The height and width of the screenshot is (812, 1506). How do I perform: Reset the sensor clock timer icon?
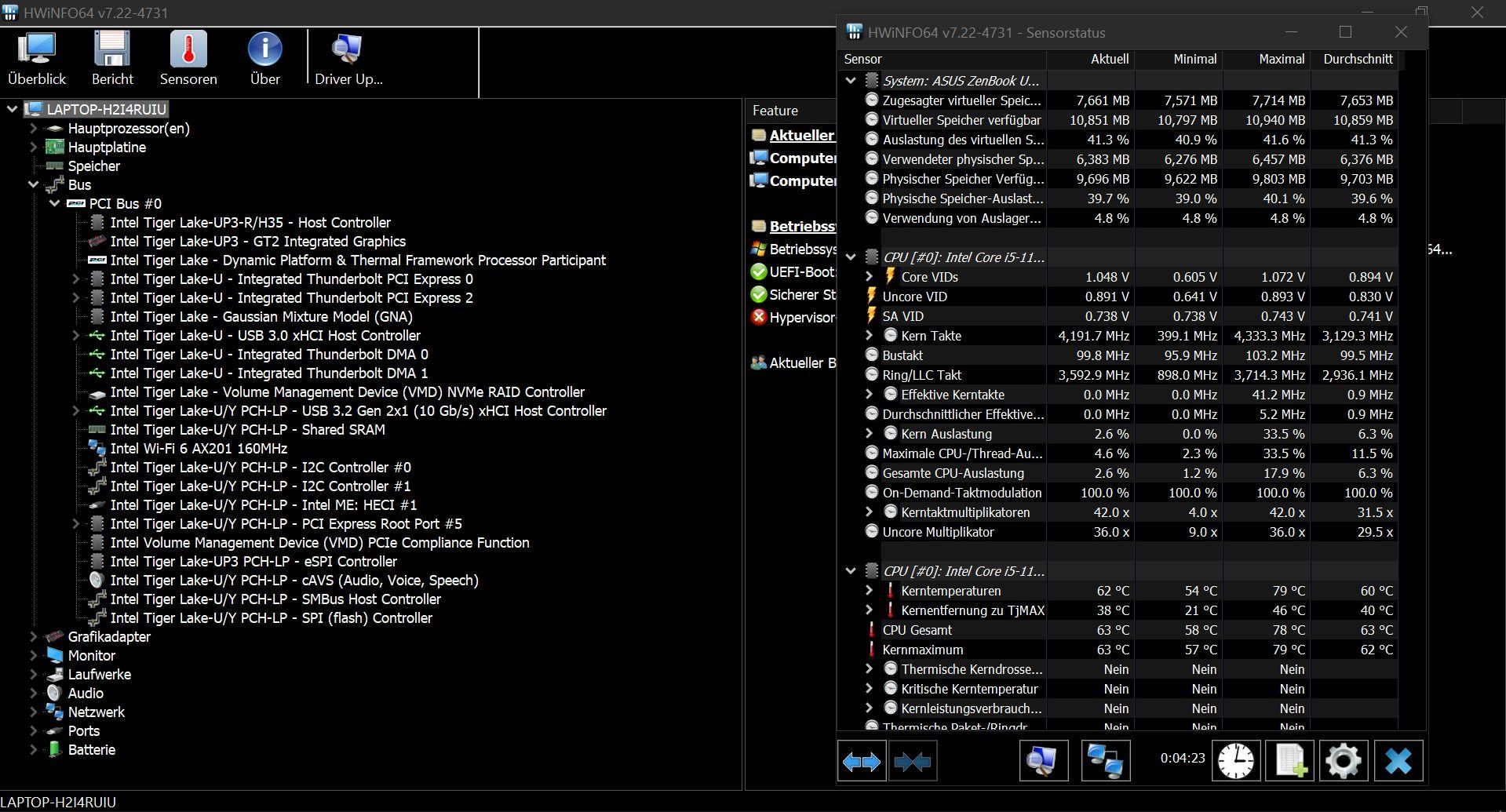(1236, 761)
